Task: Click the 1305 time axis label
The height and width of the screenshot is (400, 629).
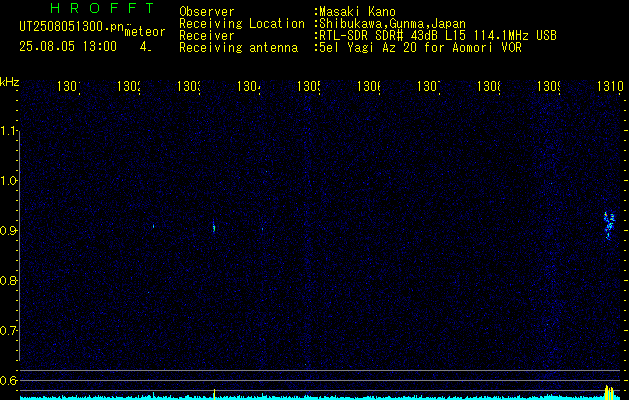Action: coord(309,86)
